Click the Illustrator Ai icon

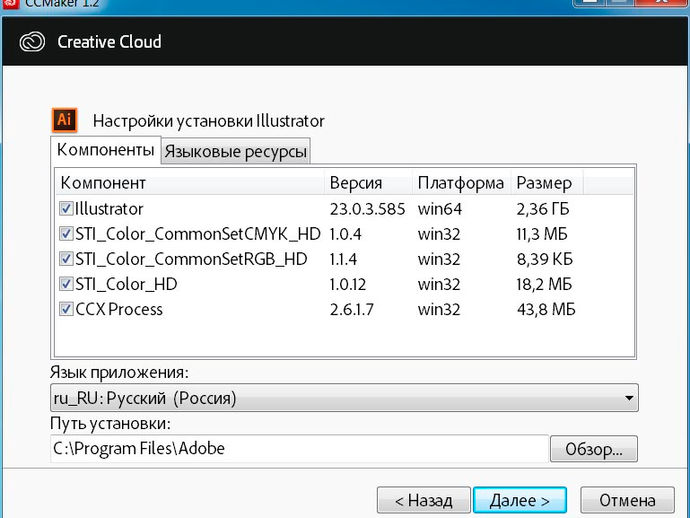tap(65, 120)
